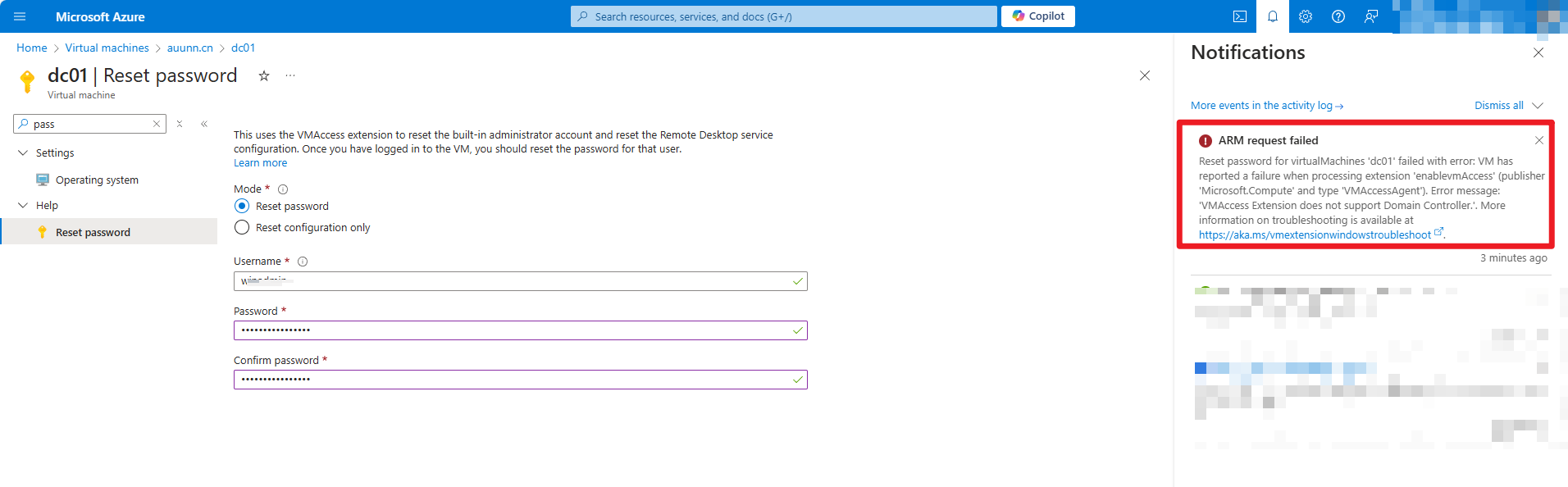This screenshot has width=1568, height=487.
Task: Favorite the page with star icon
Action: [264, 75]
